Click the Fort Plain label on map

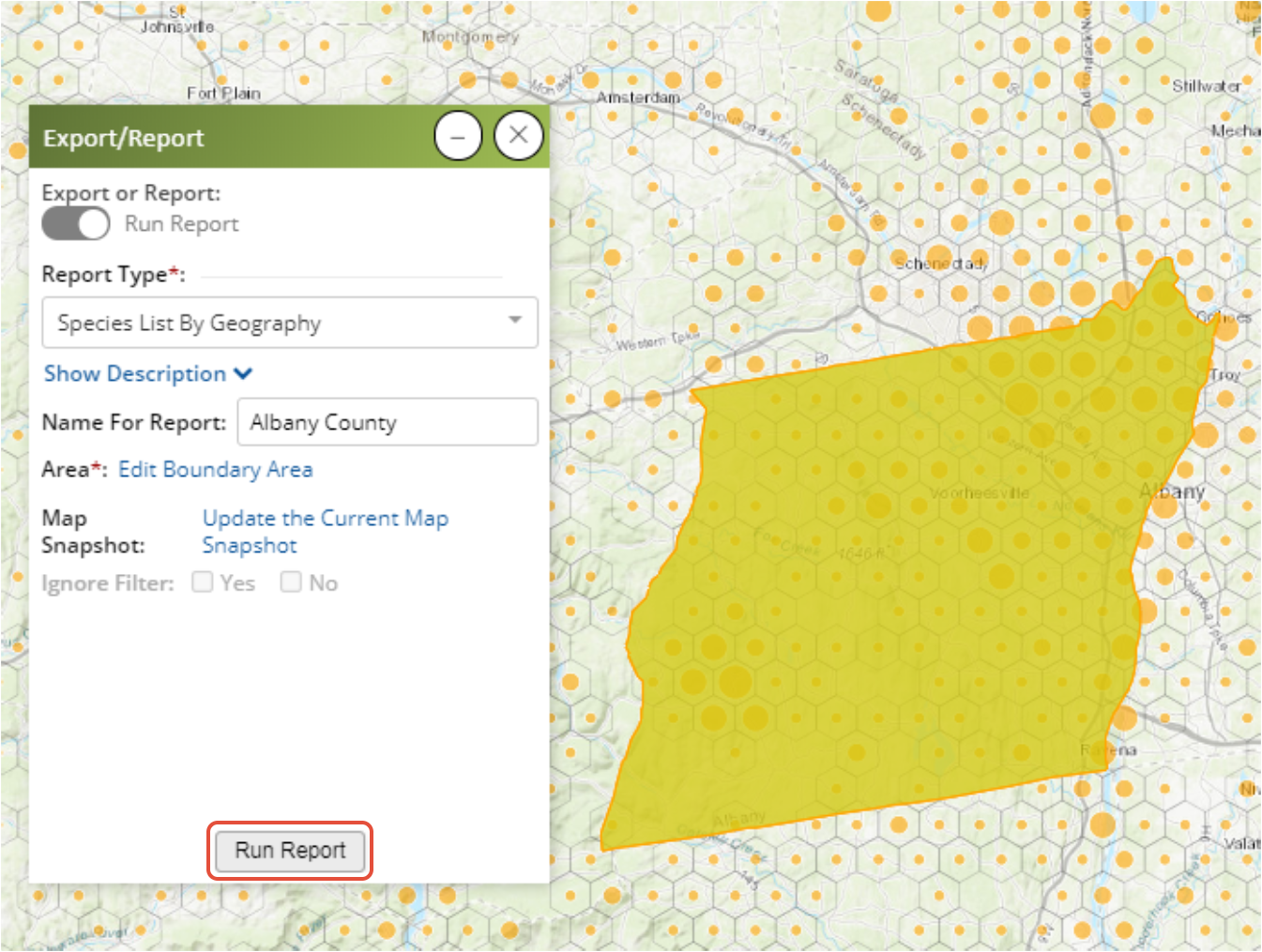point(223,93)
